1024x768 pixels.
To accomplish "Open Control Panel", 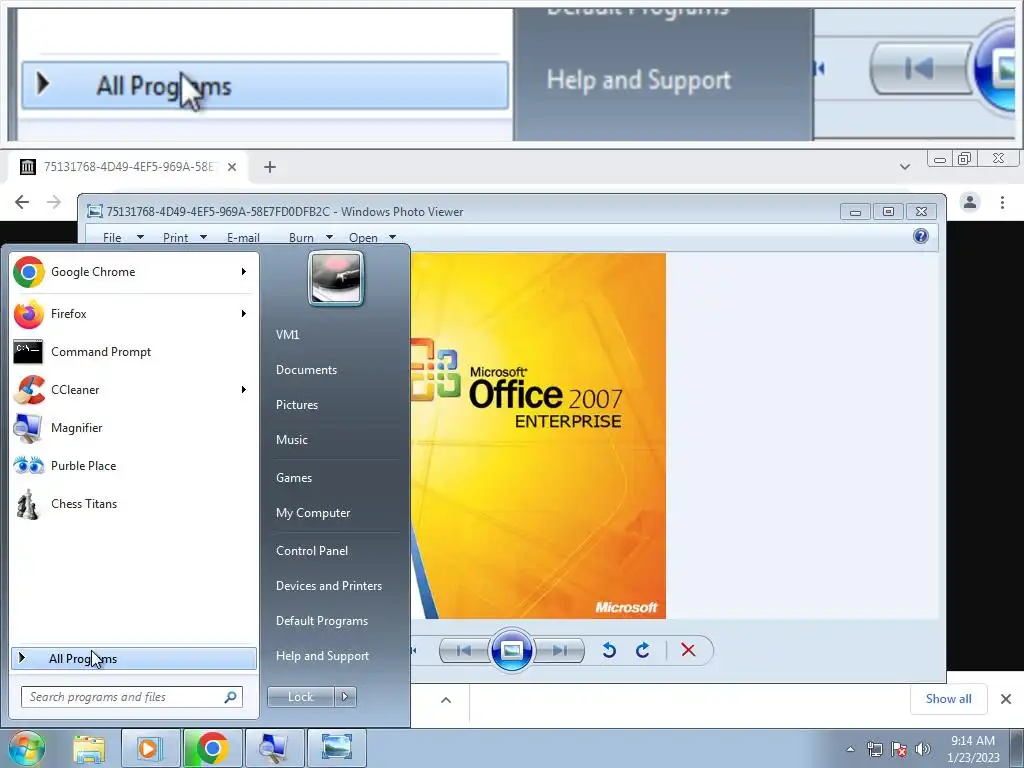I will click(312, 551).
